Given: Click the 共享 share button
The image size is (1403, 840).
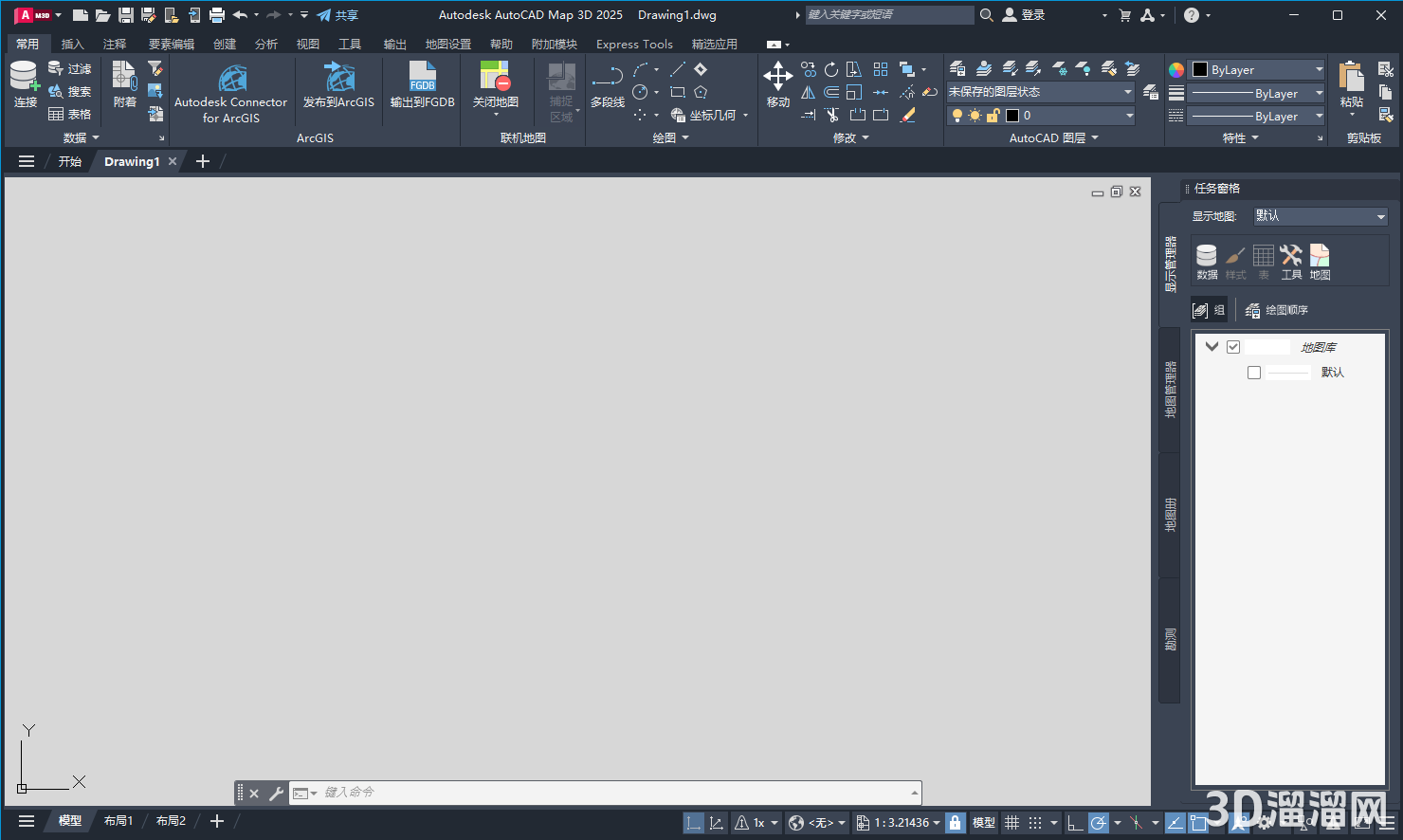Looking at the screenshot, I should click(x=337, y=15).
